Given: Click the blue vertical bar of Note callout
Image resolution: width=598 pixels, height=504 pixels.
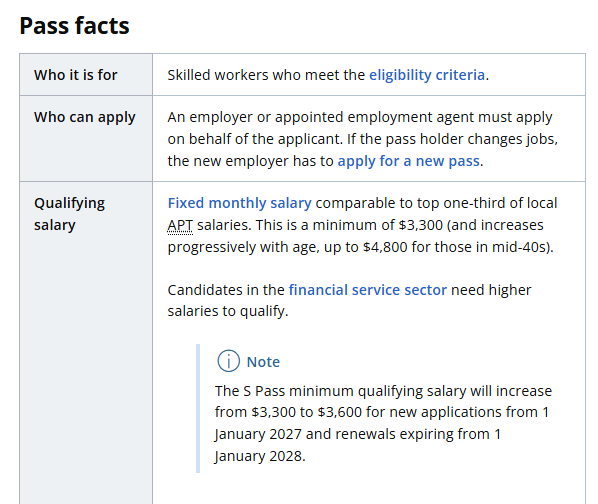Looking at the screenshot, I should coord(198,408).
